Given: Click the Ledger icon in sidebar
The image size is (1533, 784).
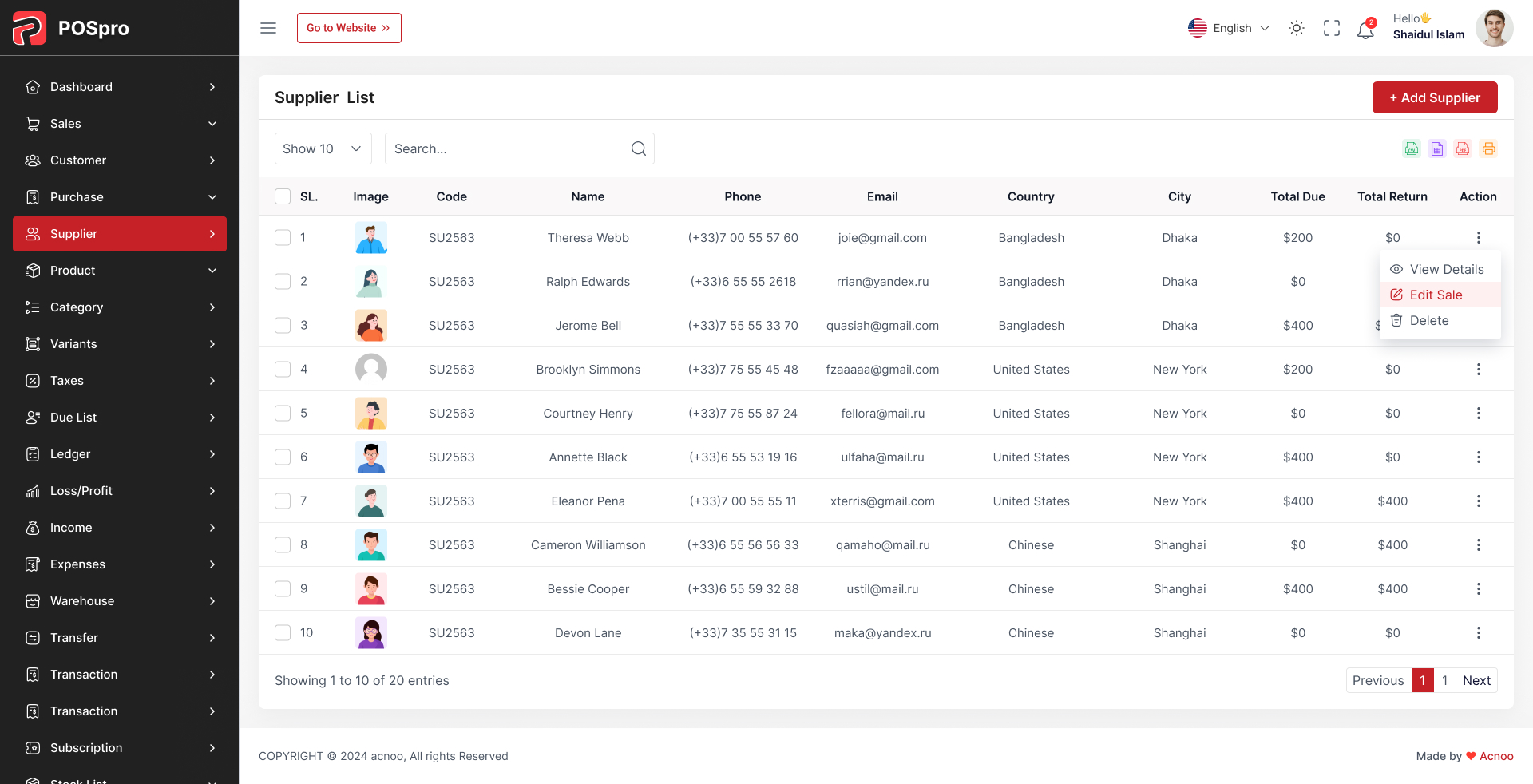Looking at the screenshot, I should [x=33, y=454].
